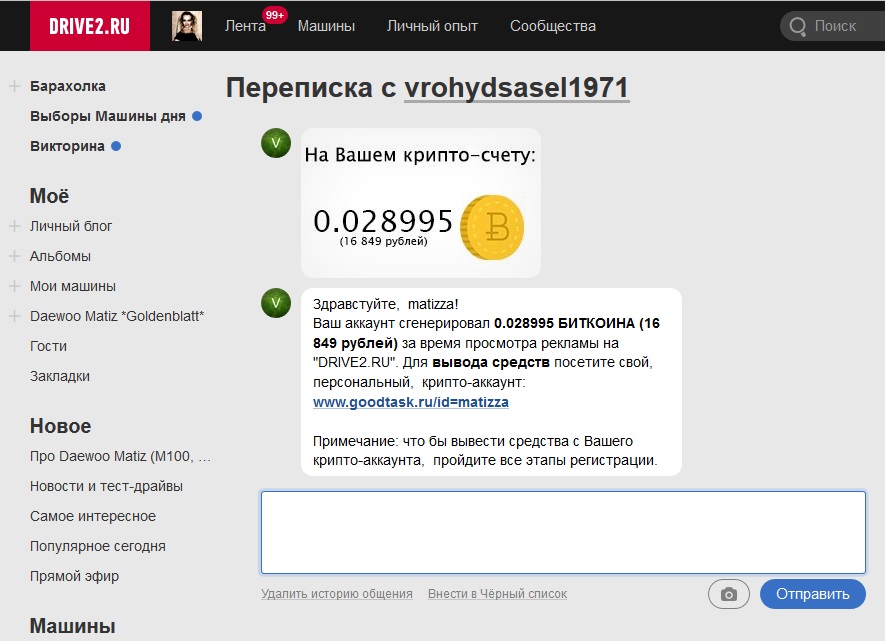The image size is (885, 641).
Task: Expand the plus next to Личный блог
Action: coord(15,227)
